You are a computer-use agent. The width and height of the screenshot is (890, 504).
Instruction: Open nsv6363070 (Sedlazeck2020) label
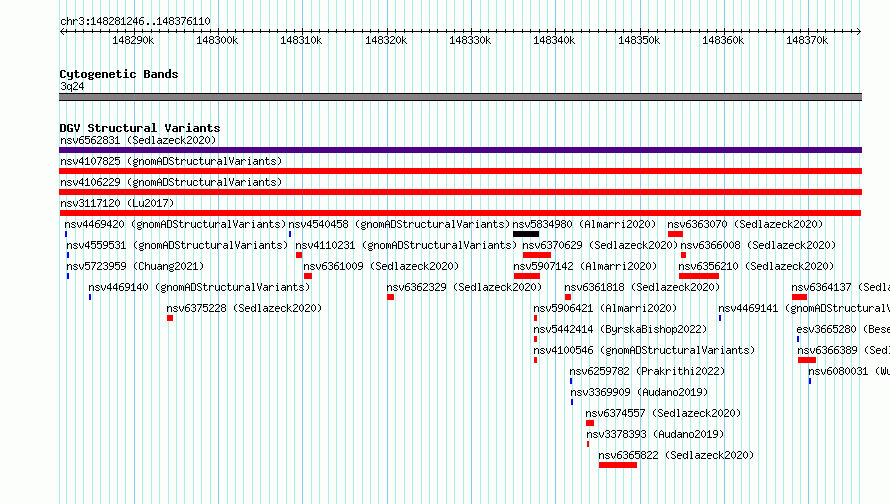(745, 224)
